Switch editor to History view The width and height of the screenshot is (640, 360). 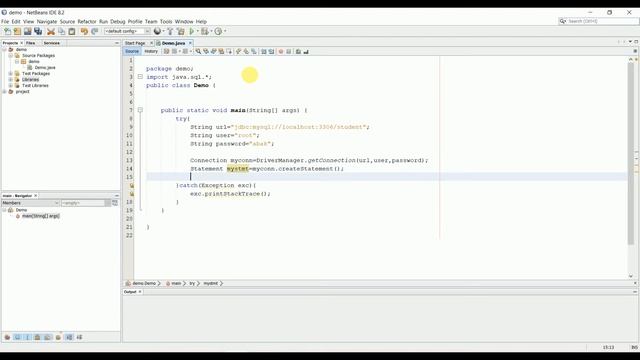pos(151,51)
